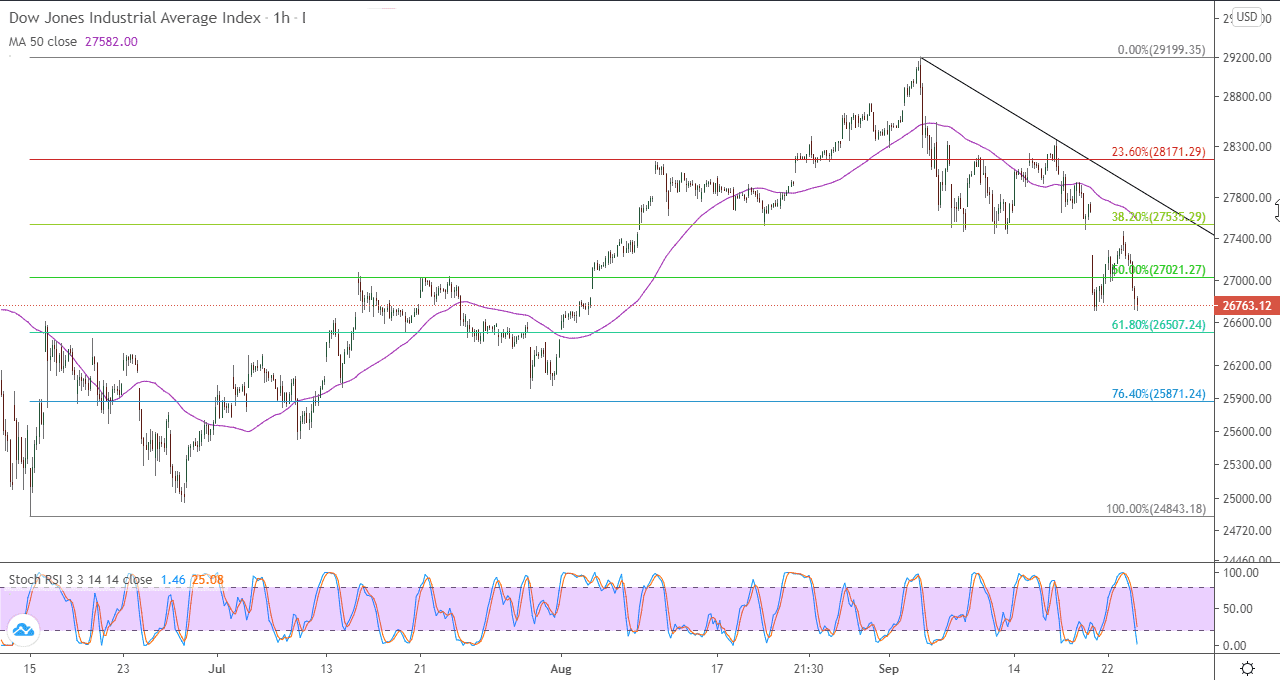Click the current price label 26763.12
The width and height of the screenshot is (1280, 680).
(x=1245, y=305)
